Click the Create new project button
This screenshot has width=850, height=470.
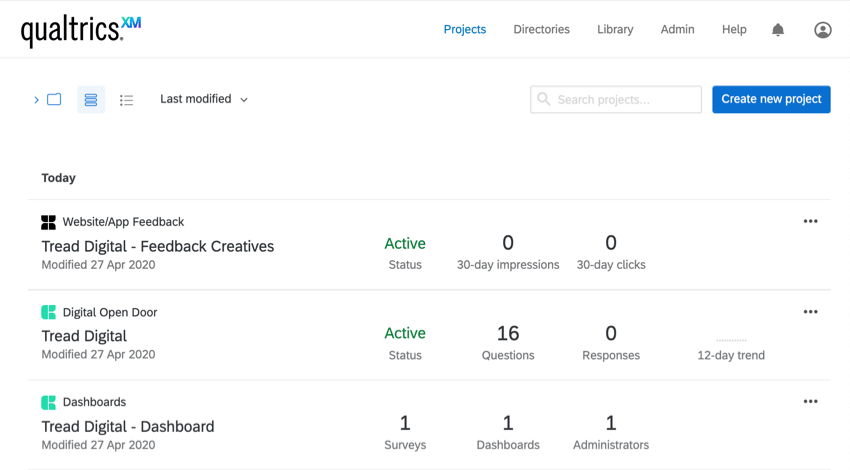point(771,99)
